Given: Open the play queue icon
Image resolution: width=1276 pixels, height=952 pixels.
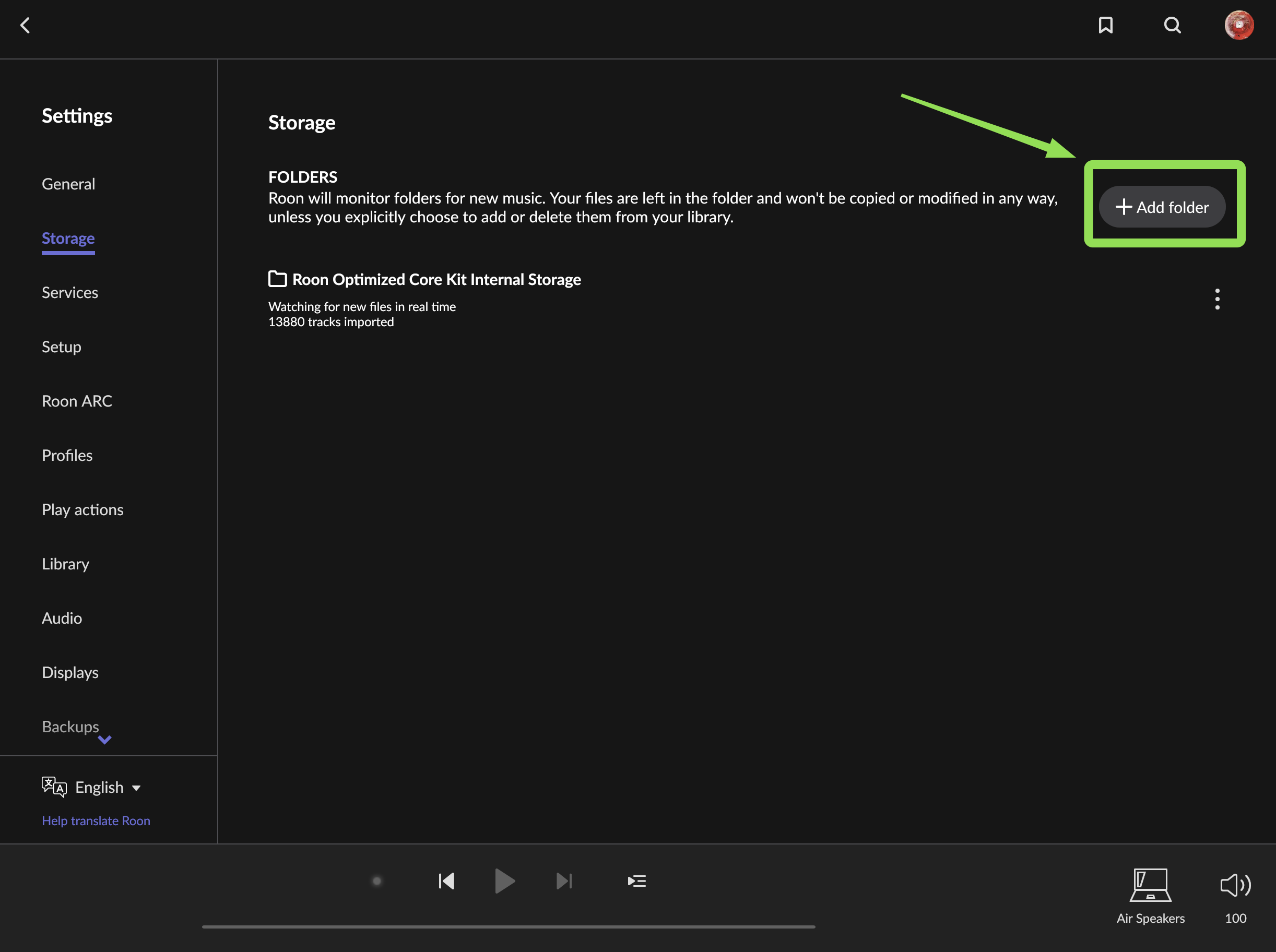Looking at the screenshot, I should coord(637,881).
